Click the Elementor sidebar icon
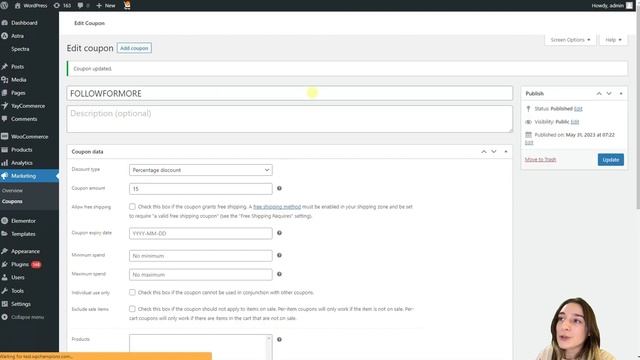 4,221
